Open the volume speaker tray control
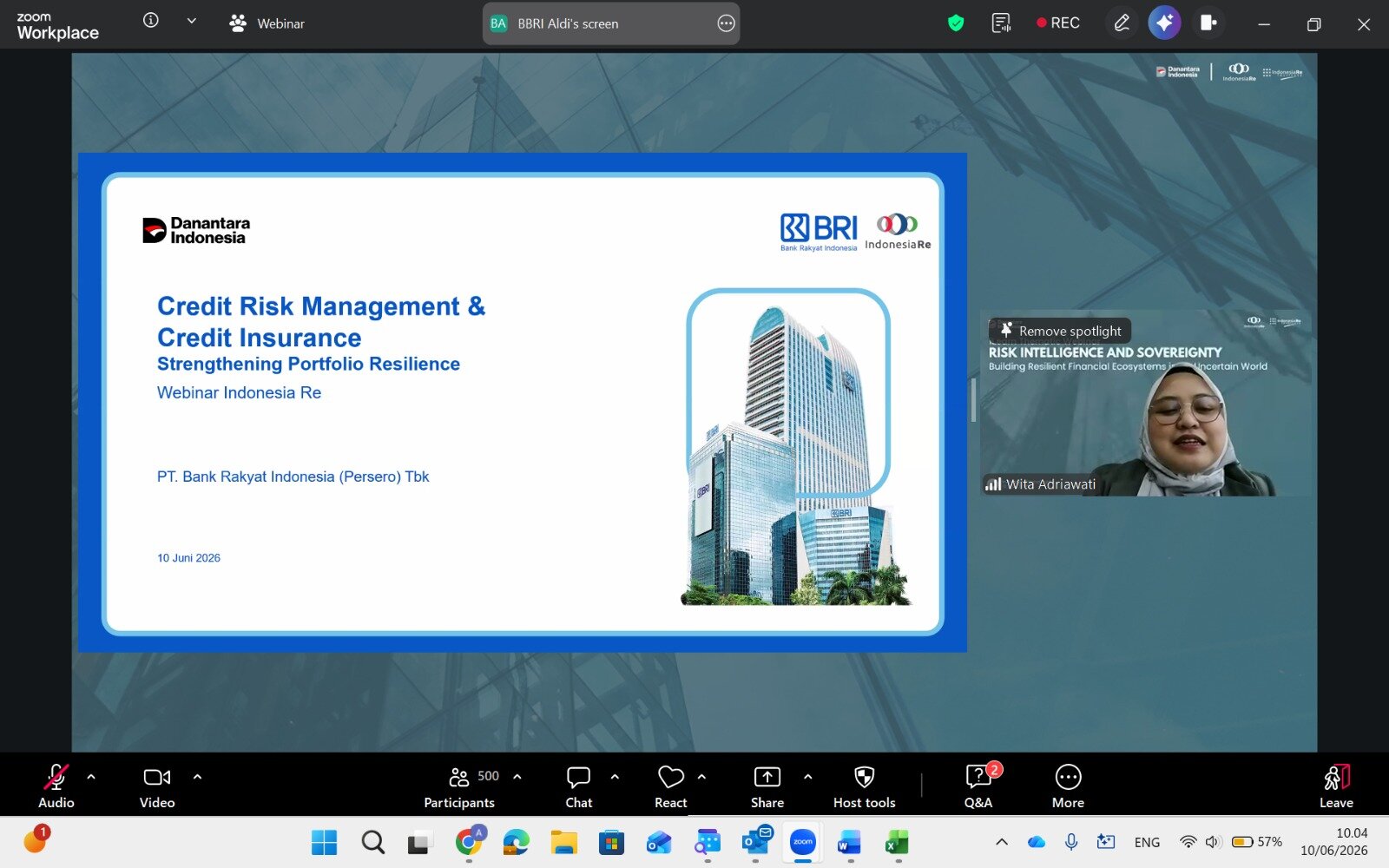1389x868 pixels. click(1214, 842)
